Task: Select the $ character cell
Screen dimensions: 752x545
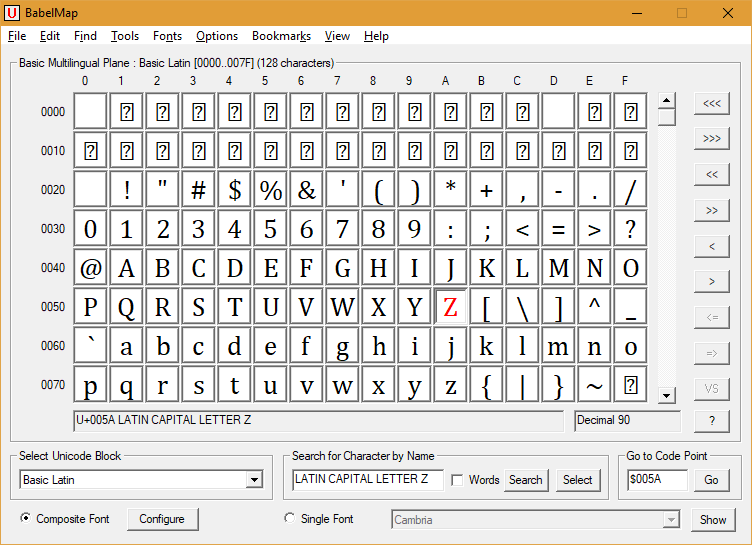Action: [235, 190]
